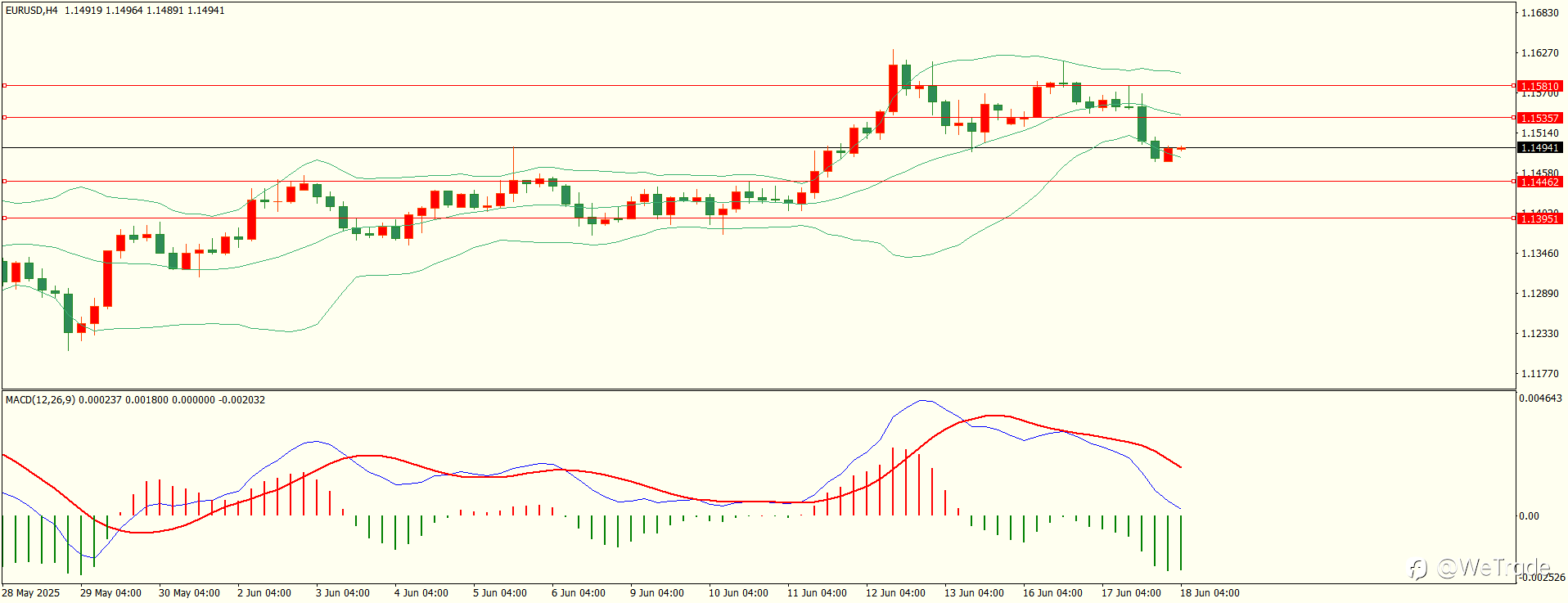Click the EURUSD,H4 chart title
This screenshot has width=1568, height=603.
coord(32,11)
